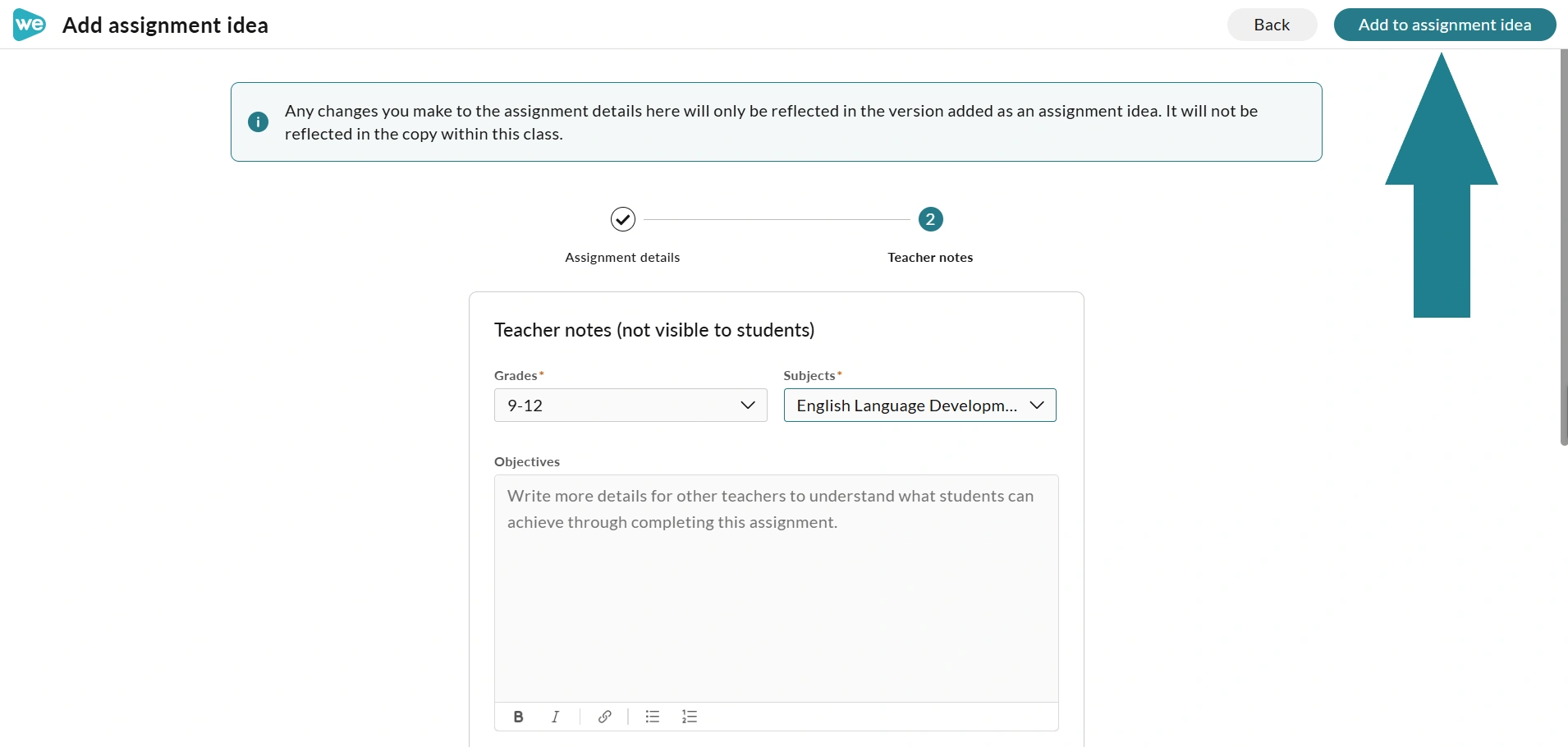The image size is (1568, 747).
Task: Click the 'Teacher notes (not visible to students)' heading
Action: point(654,330)
